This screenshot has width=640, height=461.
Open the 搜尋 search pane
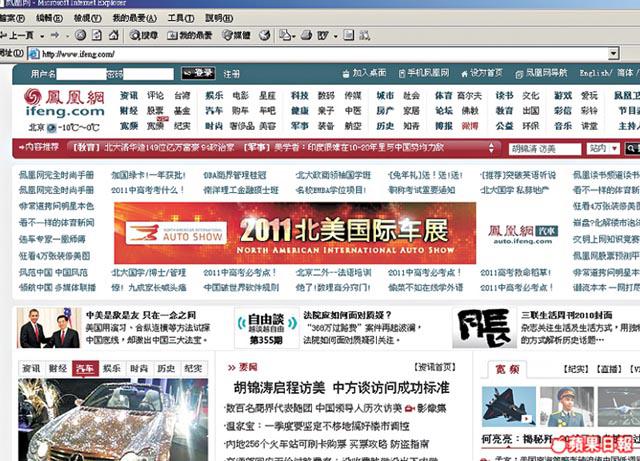coord(144,36)
